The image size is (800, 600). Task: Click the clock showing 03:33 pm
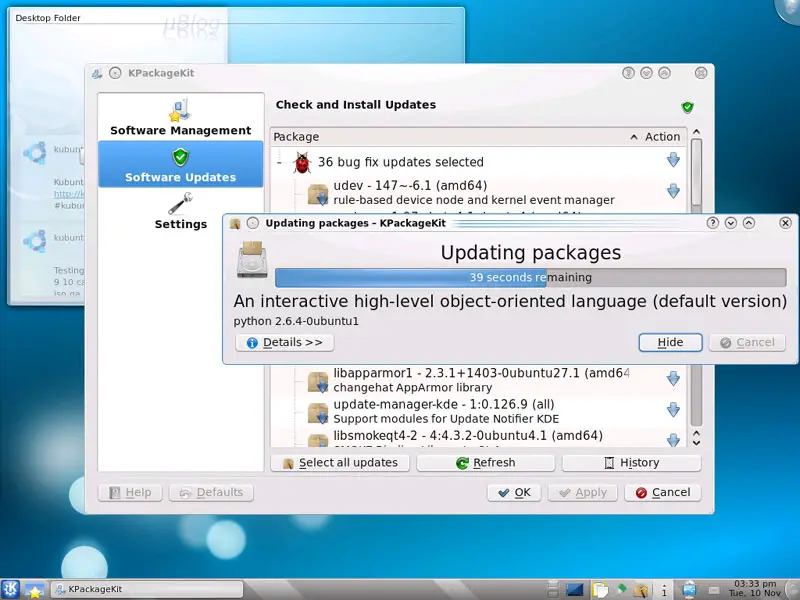(x=755, y=588)
